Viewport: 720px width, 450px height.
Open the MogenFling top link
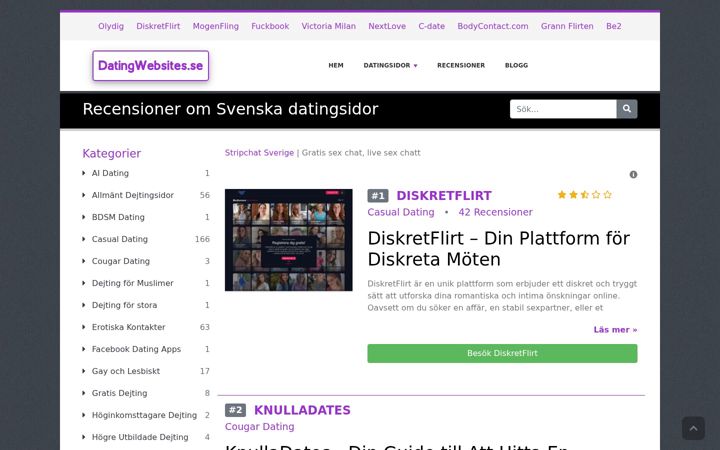216,26
